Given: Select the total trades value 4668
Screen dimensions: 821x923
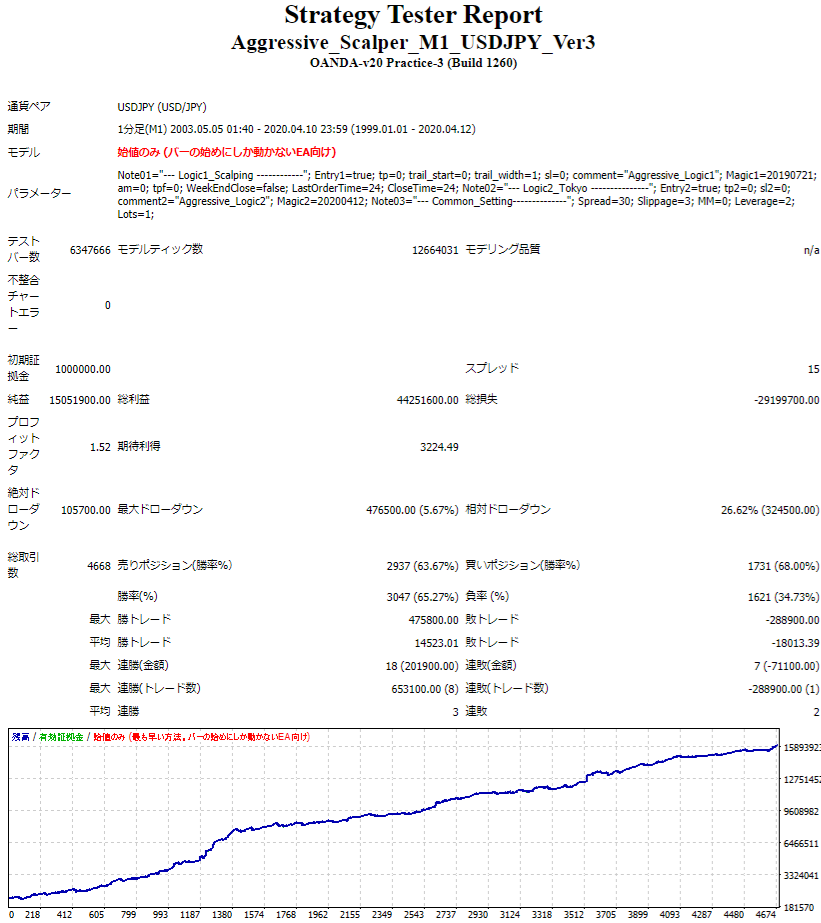Looking at the screenshot, I should [x=99, y=566].
